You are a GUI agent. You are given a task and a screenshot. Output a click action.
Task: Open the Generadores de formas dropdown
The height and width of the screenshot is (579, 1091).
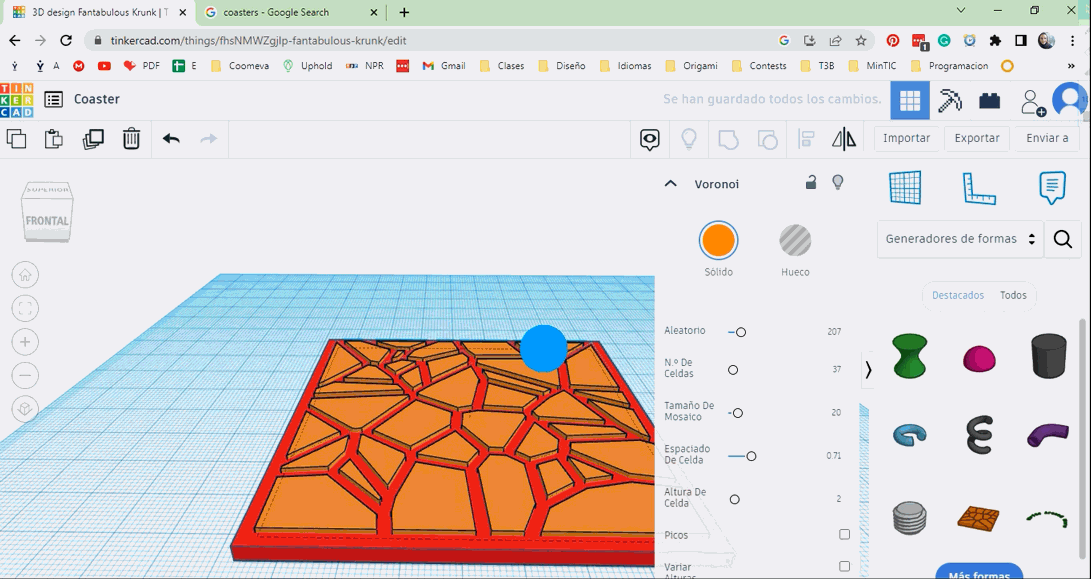tap(960, 239)
